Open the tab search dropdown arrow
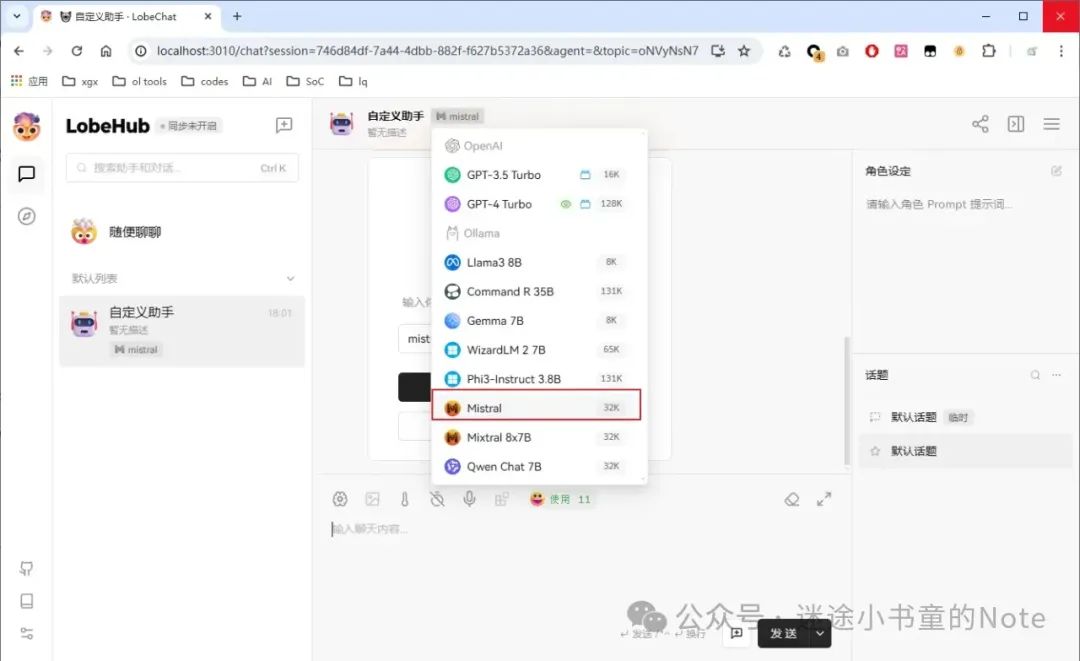This screenshot has width=1080, height=661. 17,16
